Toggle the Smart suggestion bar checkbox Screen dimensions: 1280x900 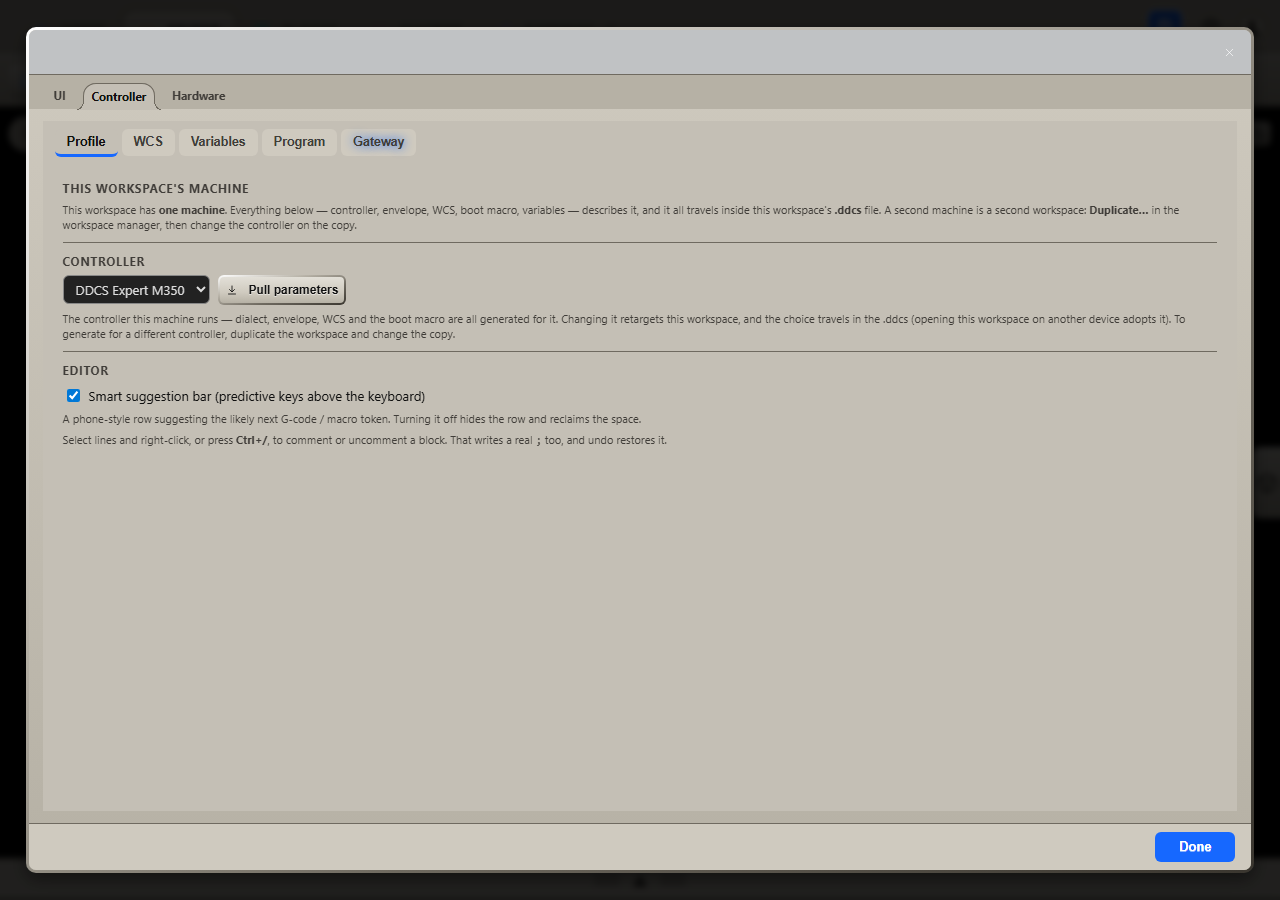(73, 396)
